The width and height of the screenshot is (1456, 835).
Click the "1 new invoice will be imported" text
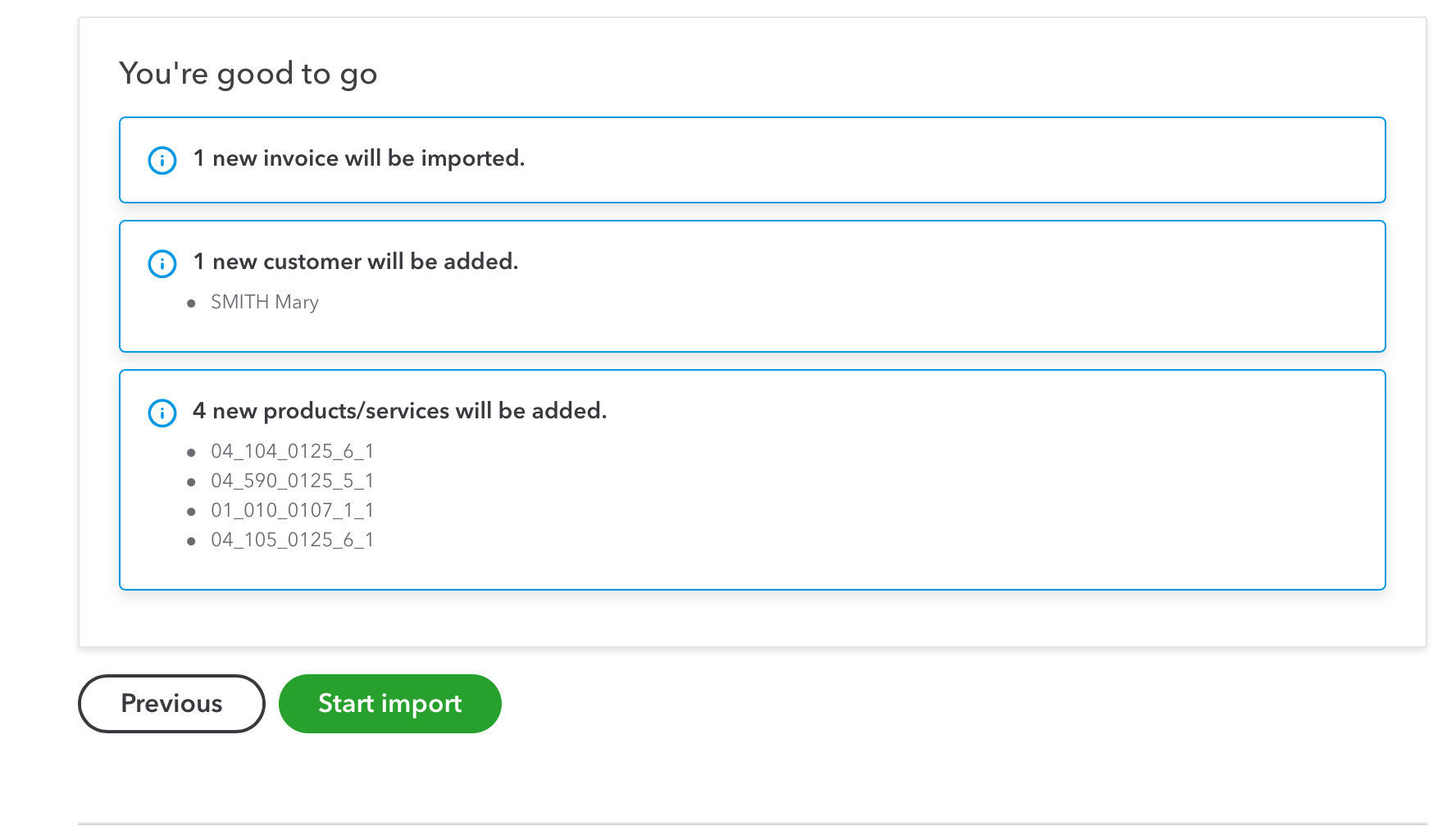pos(359,158)
